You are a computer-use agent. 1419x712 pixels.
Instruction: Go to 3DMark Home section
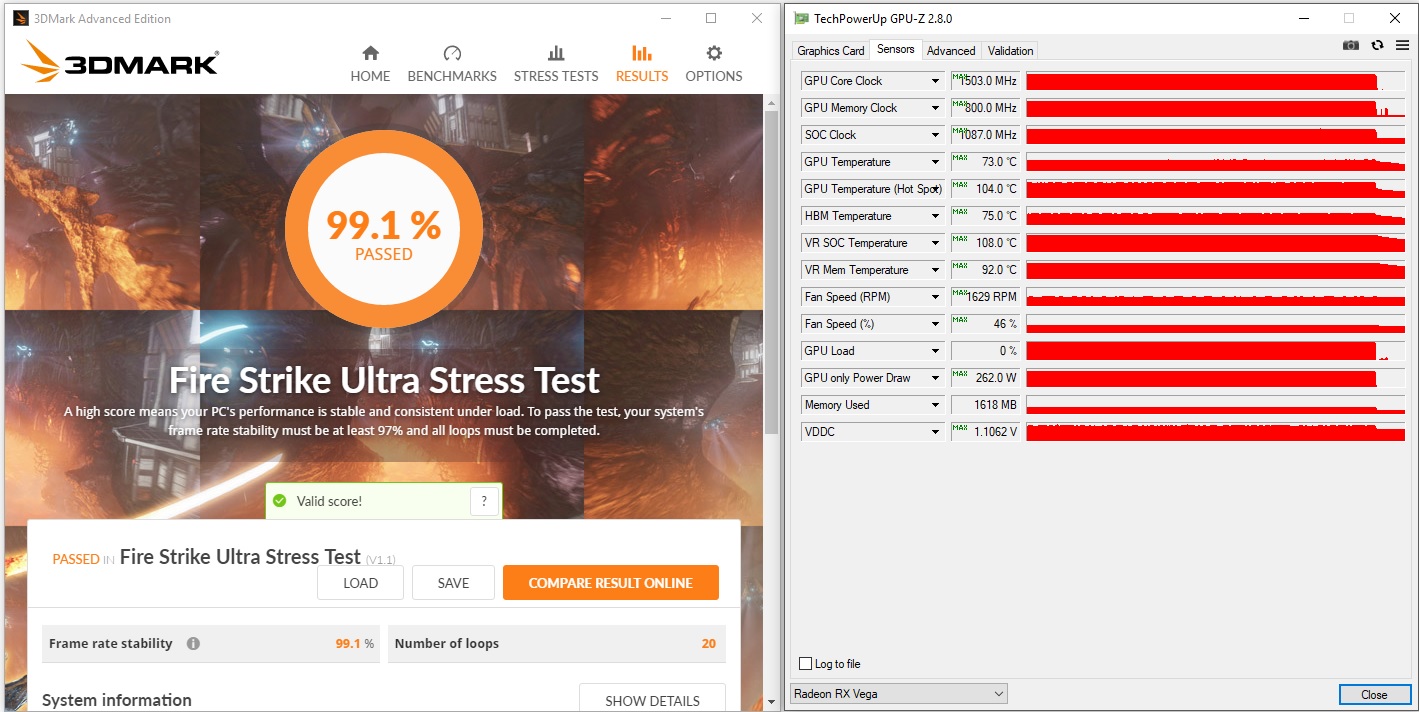(x=370, y=64)
